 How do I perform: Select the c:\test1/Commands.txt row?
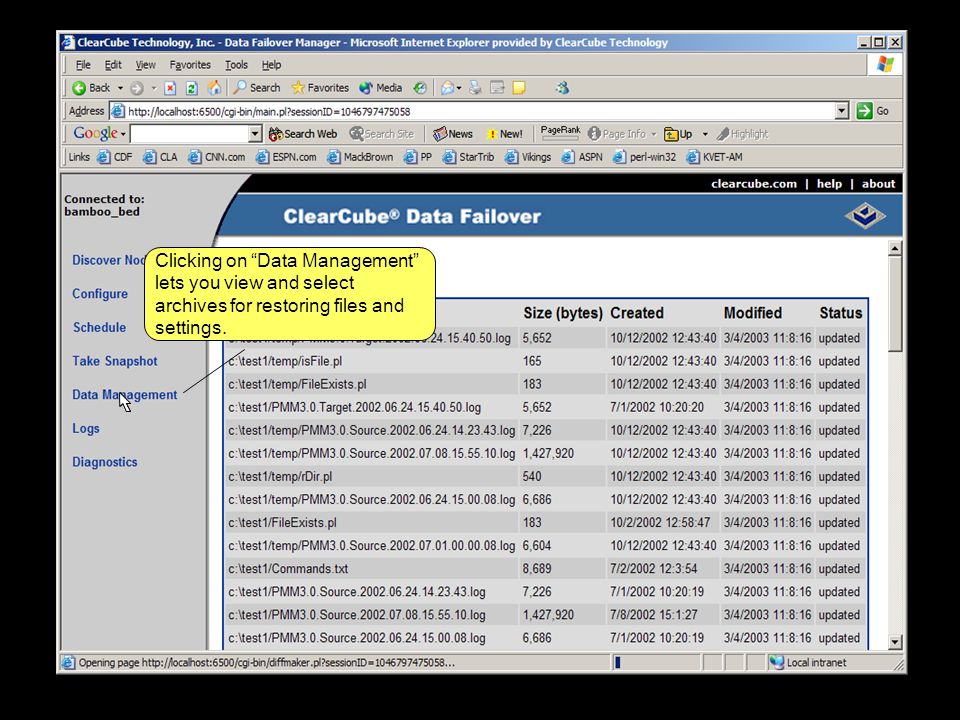click(x=546, y=569)
